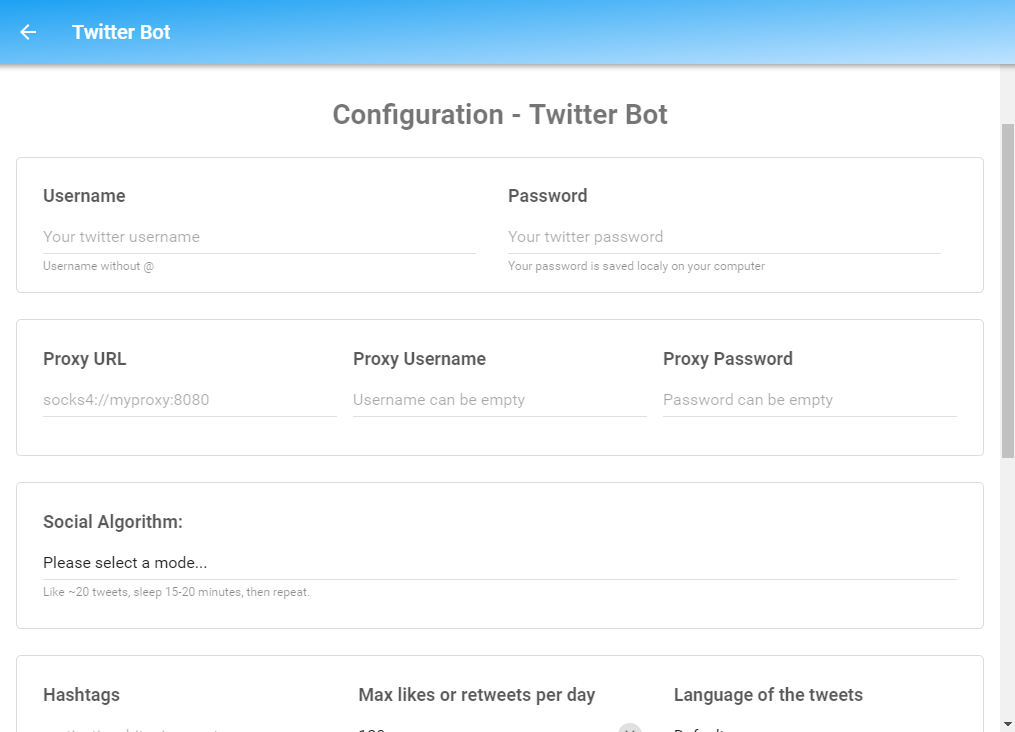Screen dimensions: 1015x732
Task: Click inside the twitter Password field
Action: pyautogui.click(x=724, y=236)
